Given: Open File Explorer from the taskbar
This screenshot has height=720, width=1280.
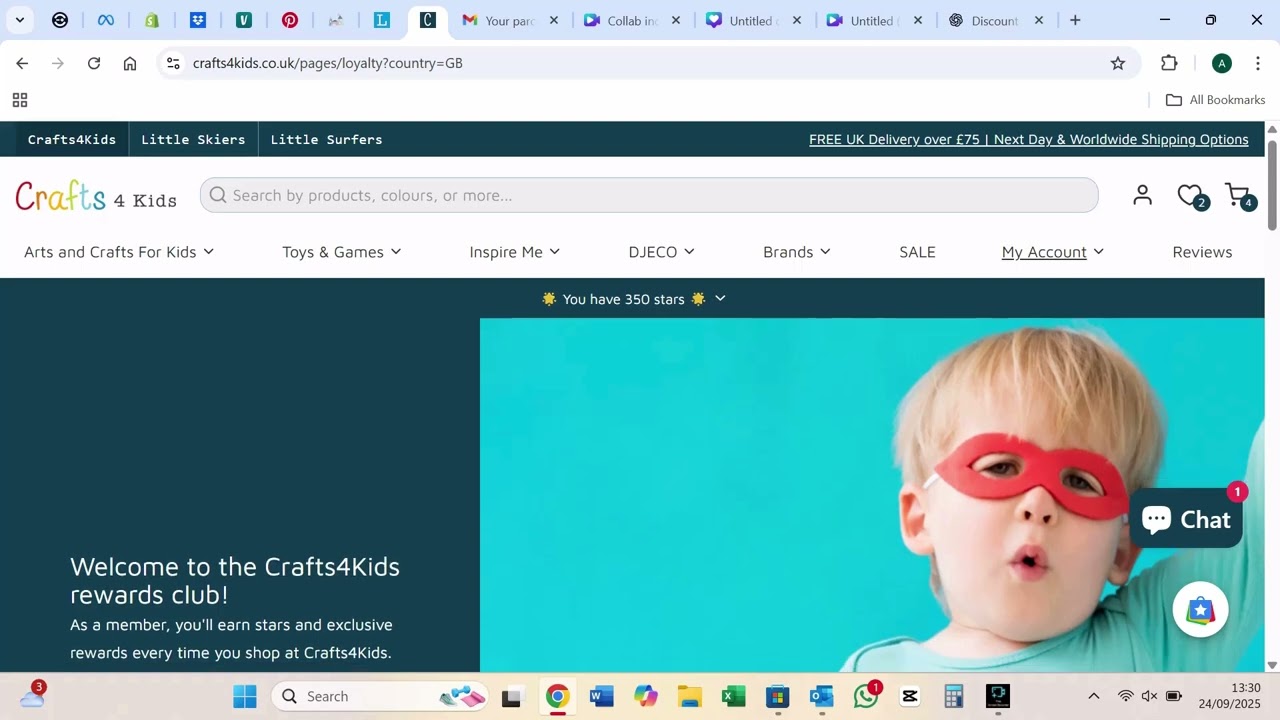Looking at the screenshot, I should [x=690, y=696].
